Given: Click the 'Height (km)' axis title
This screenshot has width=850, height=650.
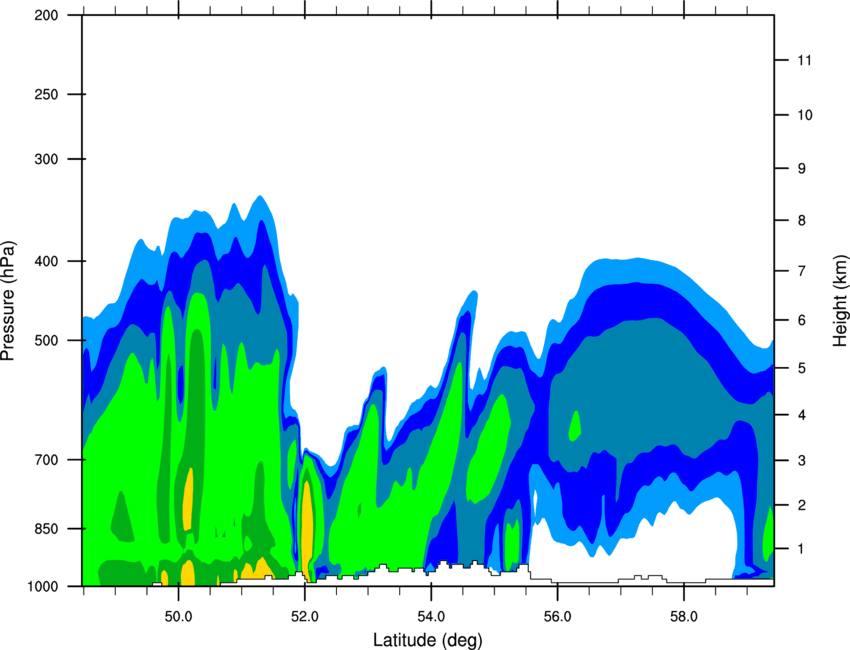Looking at the screenshot, I should coord(840,300).
